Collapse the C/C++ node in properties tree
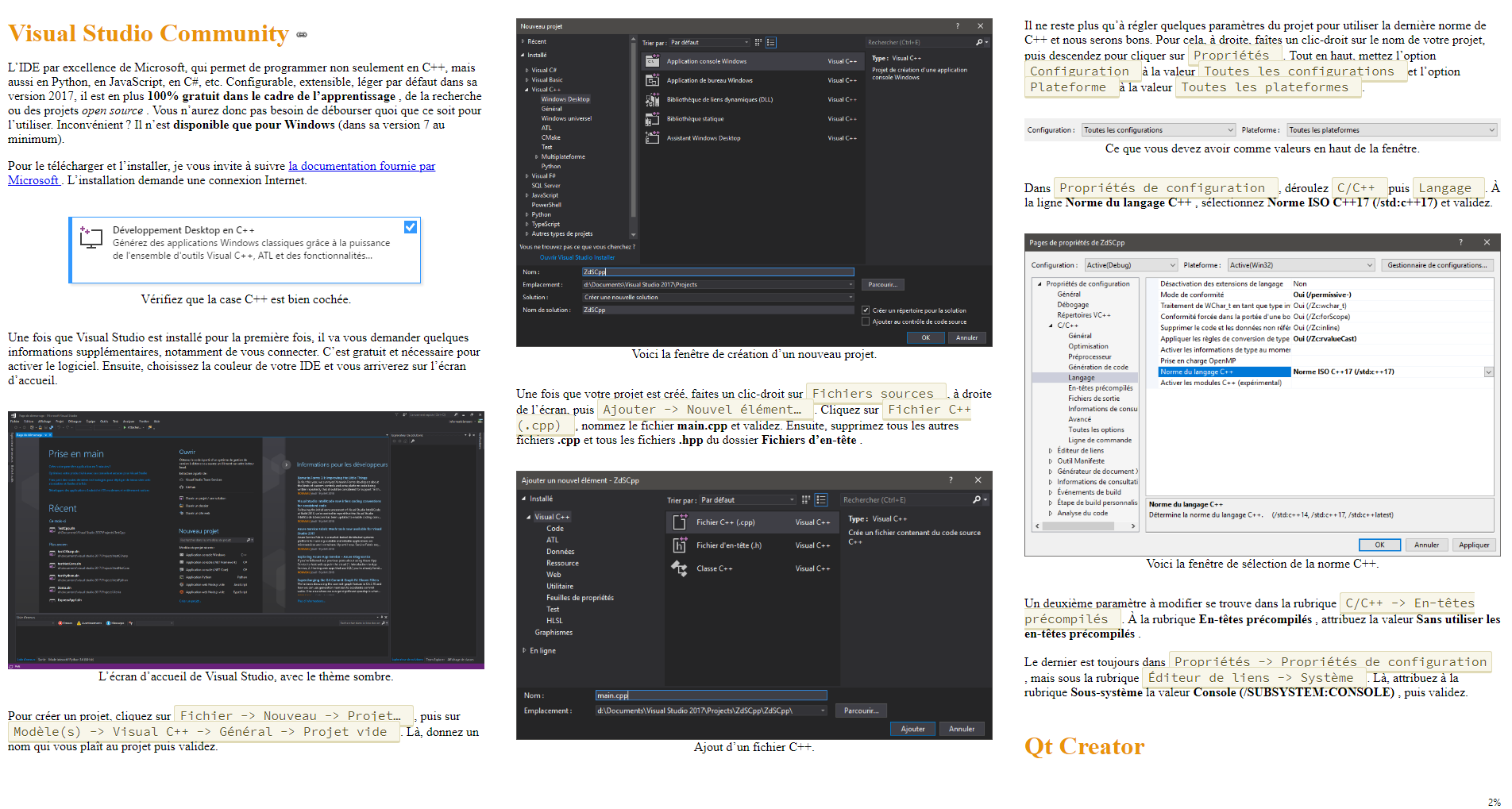Viewport: 1512px width, 809px height. (1050, 326)
